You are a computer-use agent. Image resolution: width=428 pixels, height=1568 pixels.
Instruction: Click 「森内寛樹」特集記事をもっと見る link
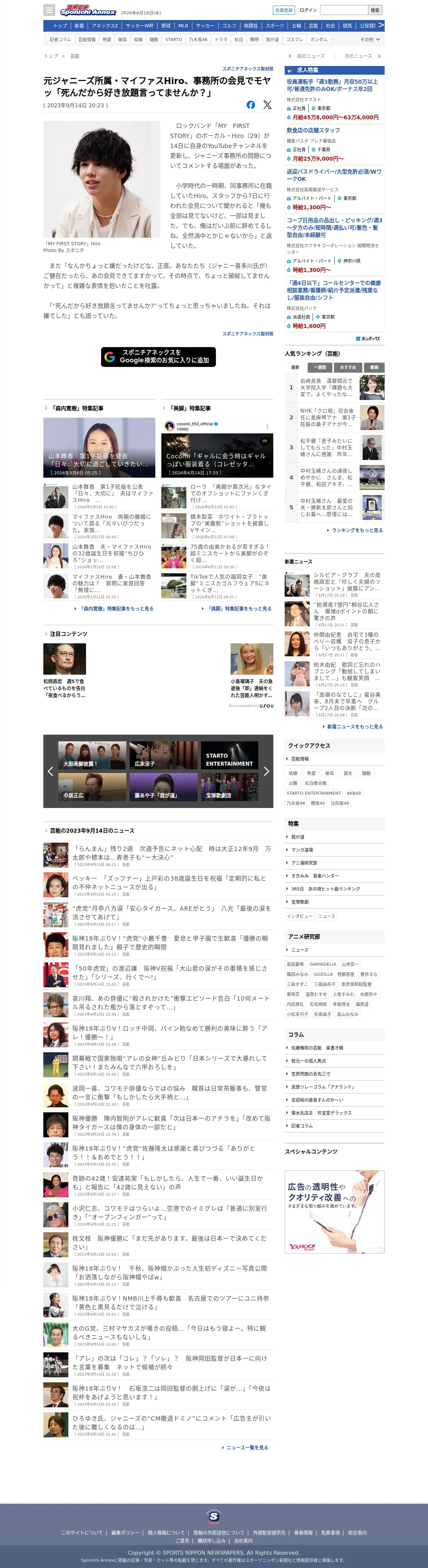pos(114,608)
